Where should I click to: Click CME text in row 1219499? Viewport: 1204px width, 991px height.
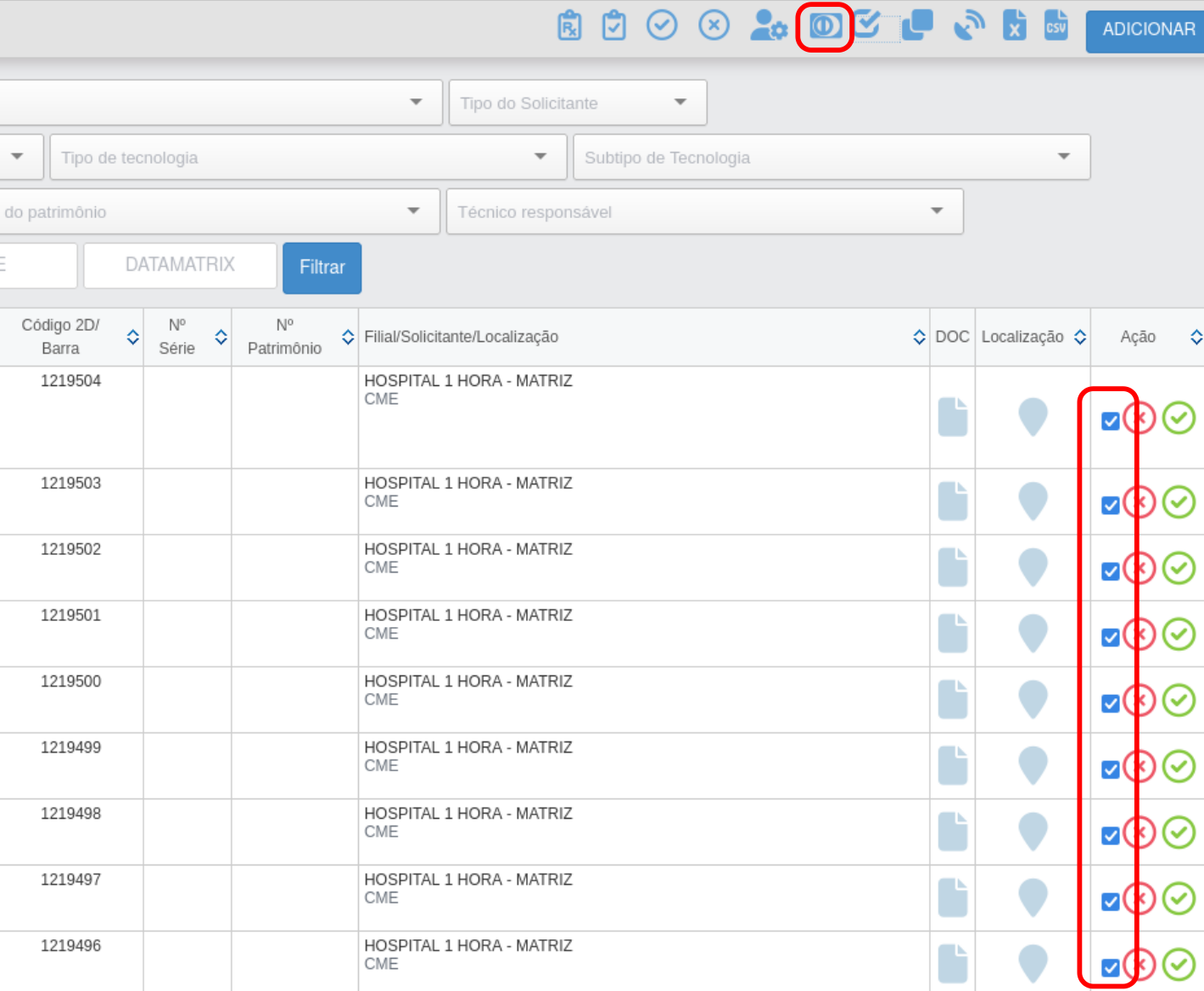[x=381, y=766]
